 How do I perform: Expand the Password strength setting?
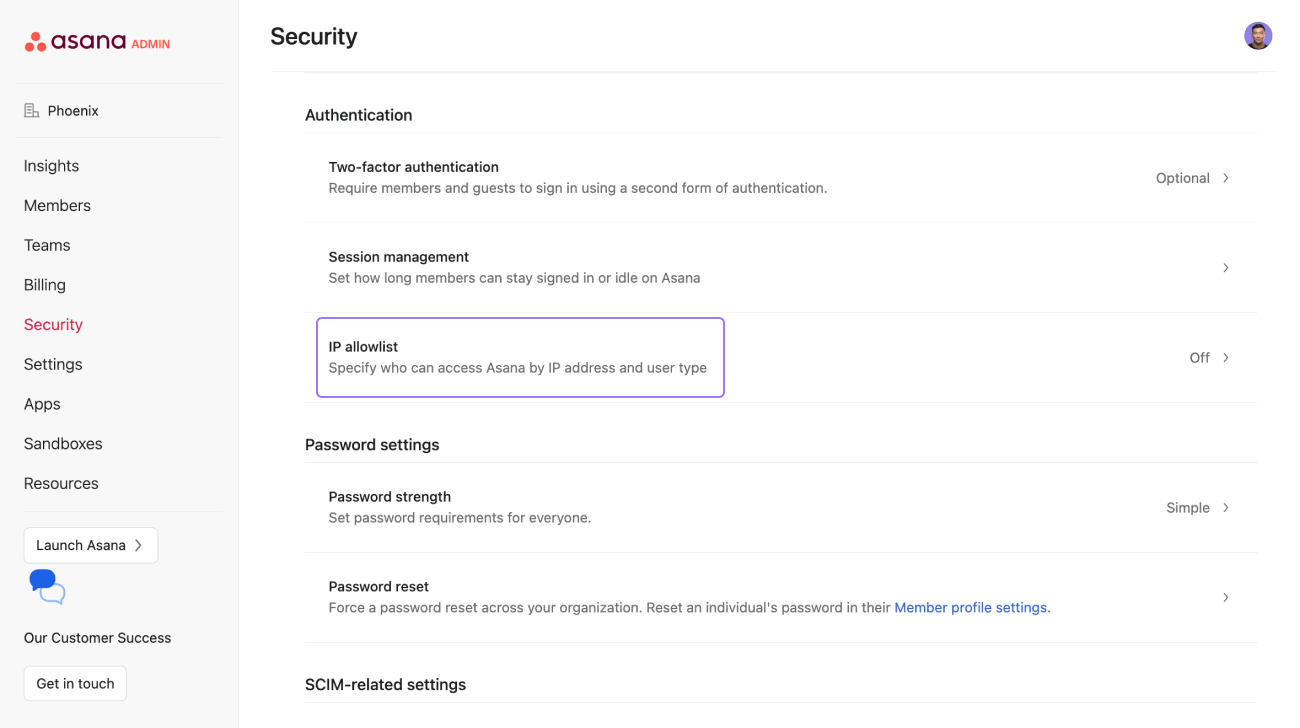[780, 507]
